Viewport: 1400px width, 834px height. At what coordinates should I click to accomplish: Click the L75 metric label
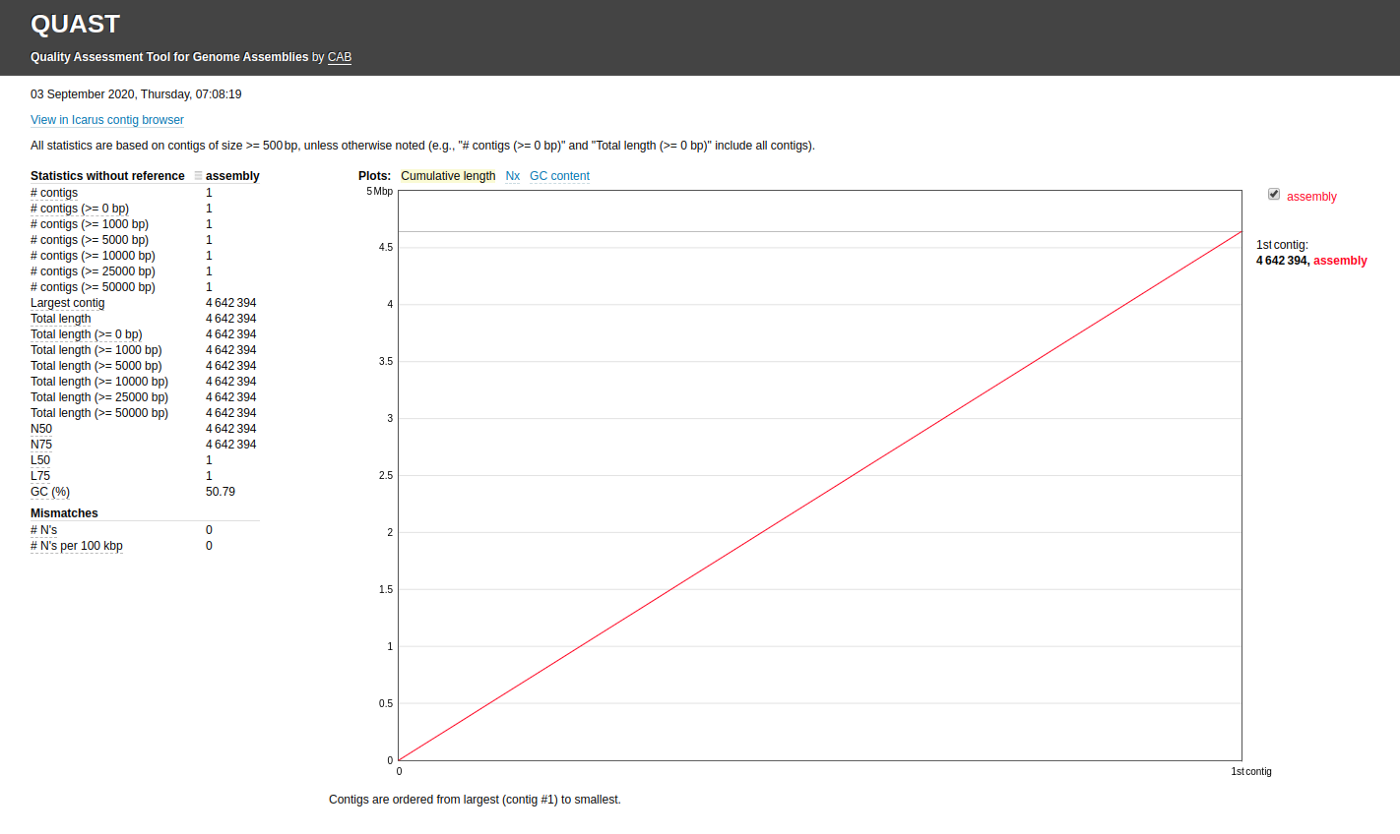40,476
